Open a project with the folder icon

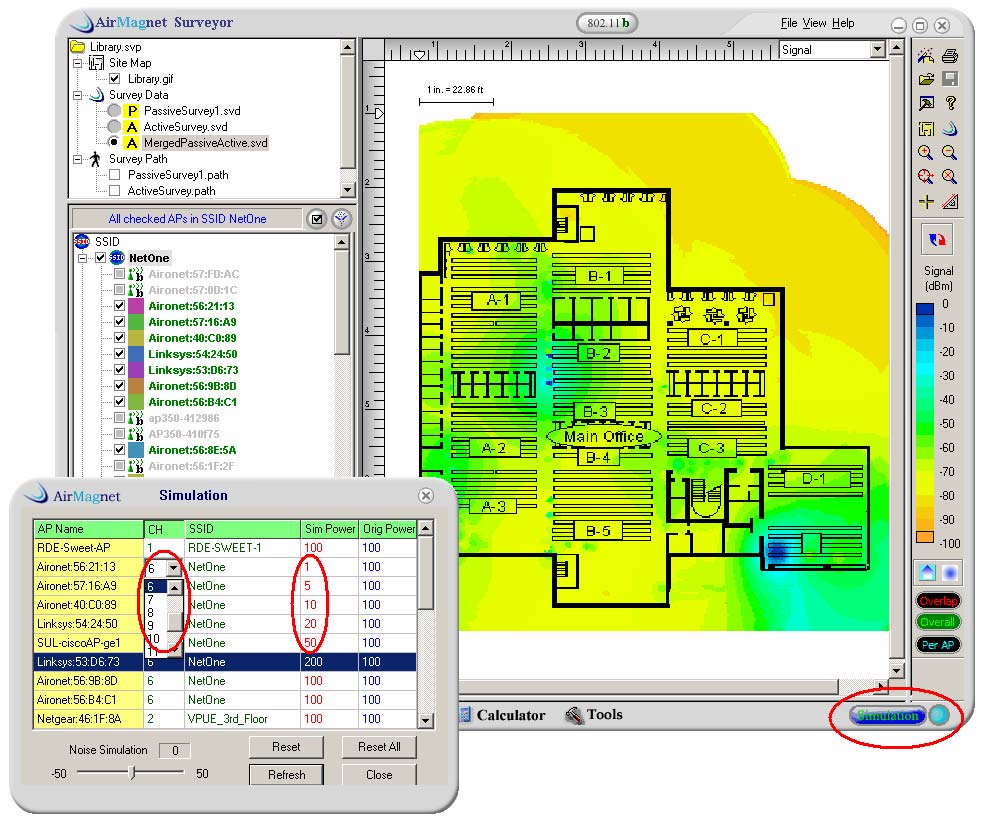coord(926,79)
